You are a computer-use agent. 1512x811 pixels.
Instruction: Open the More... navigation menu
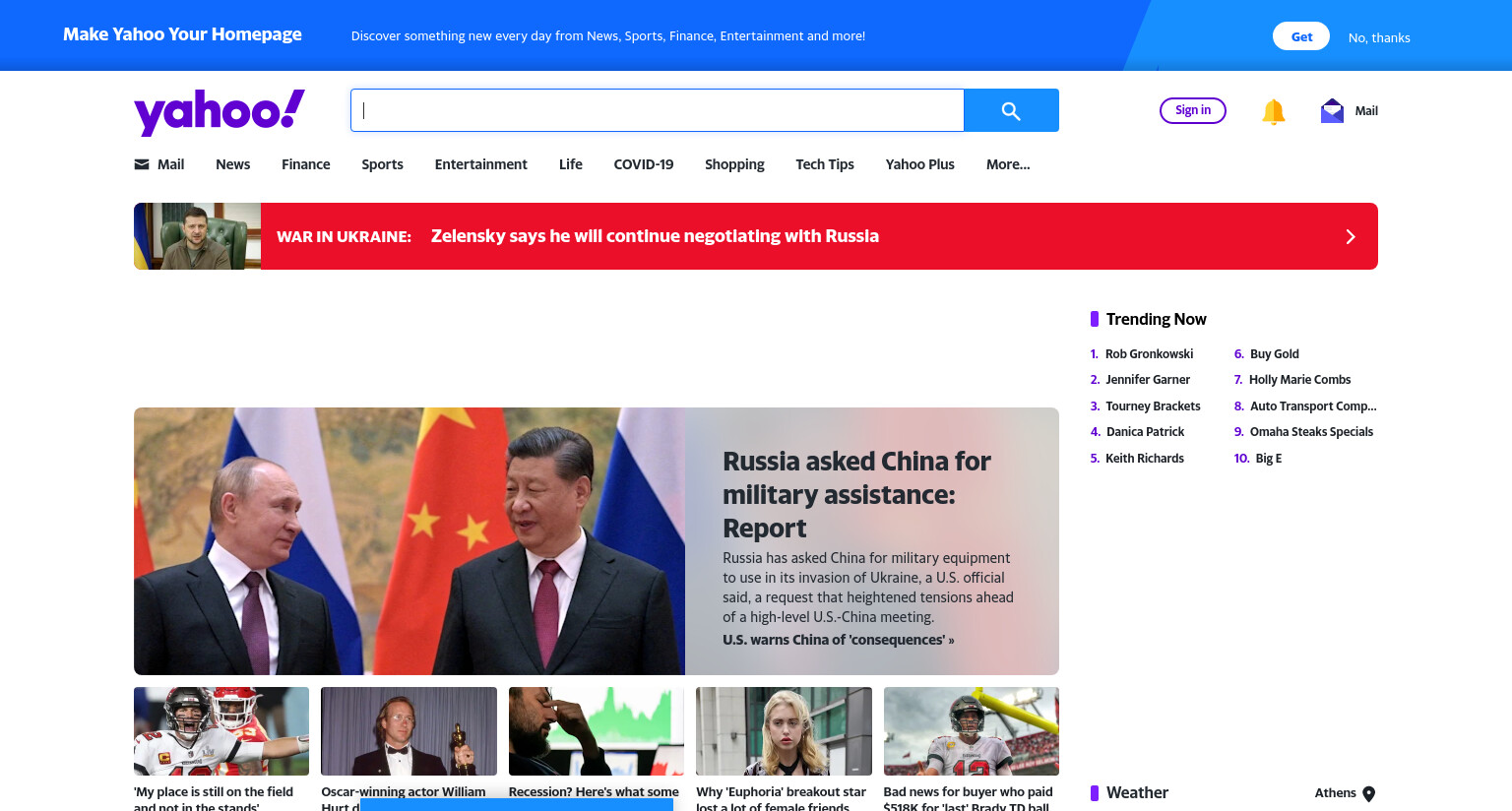1008,164
